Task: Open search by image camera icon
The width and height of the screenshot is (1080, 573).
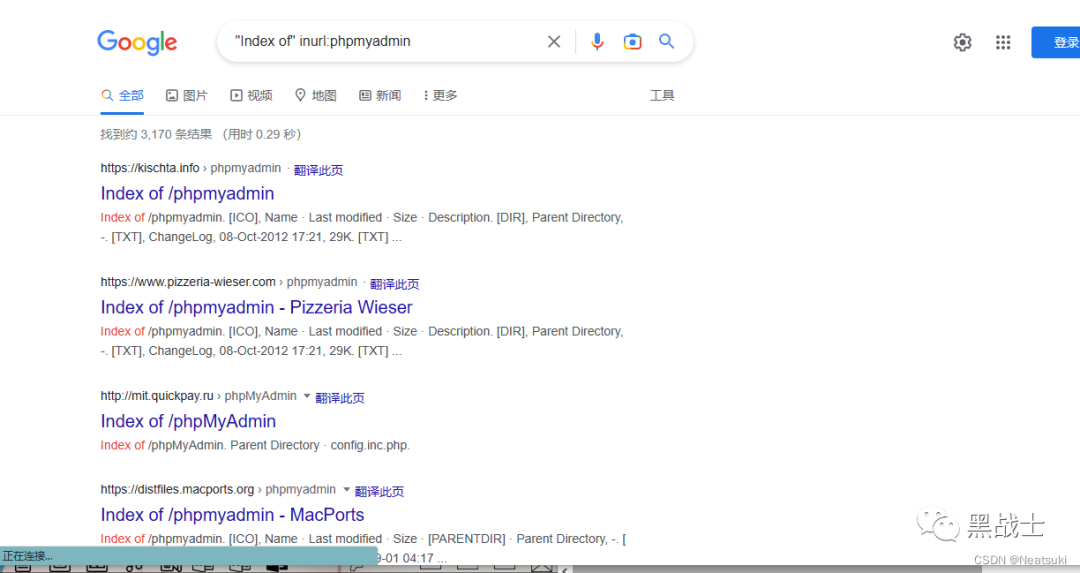Action: [632, 41]
